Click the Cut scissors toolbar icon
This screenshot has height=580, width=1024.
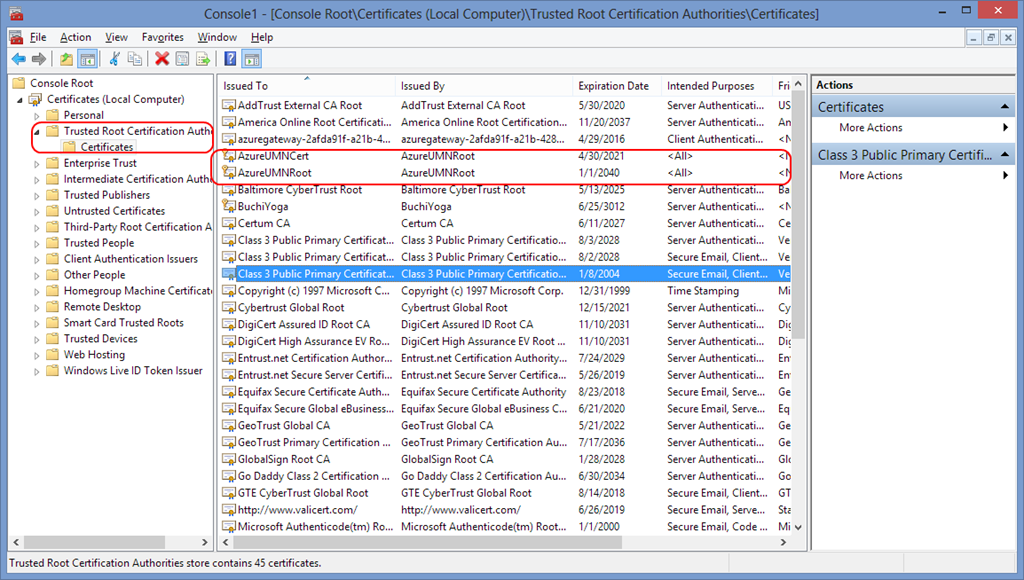point(115,59)
